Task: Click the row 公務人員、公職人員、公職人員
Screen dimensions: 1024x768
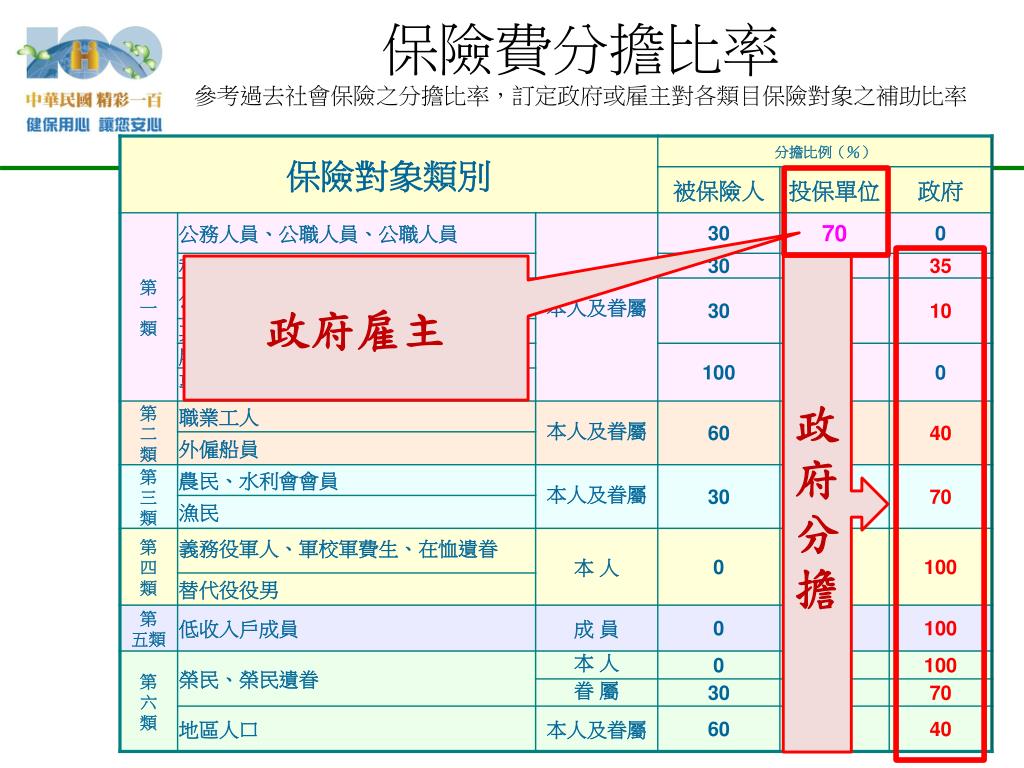Action: point(356,234)
